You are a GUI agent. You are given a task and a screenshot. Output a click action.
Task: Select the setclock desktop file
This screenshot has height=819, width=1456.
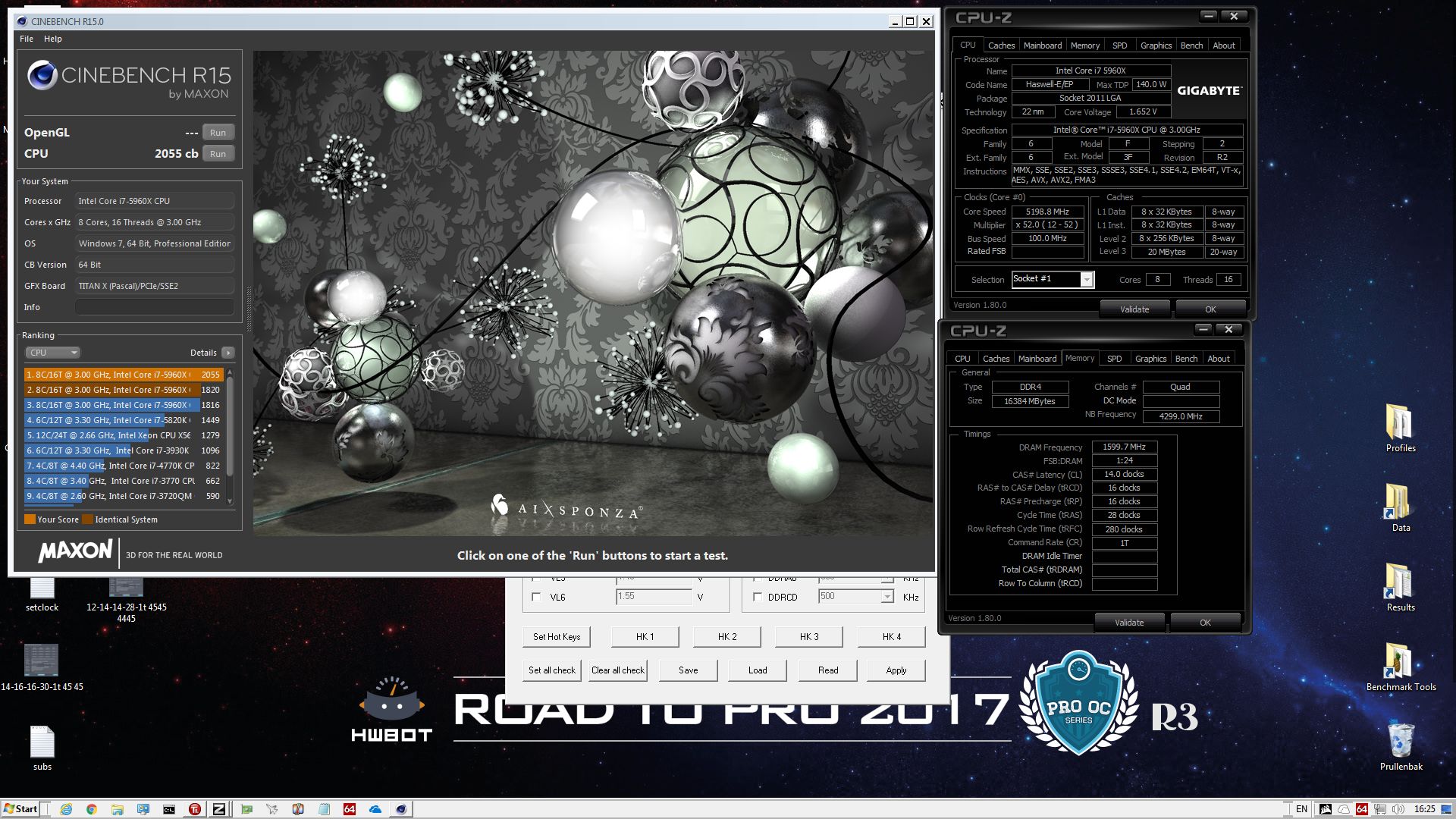[x=42, y=594]
